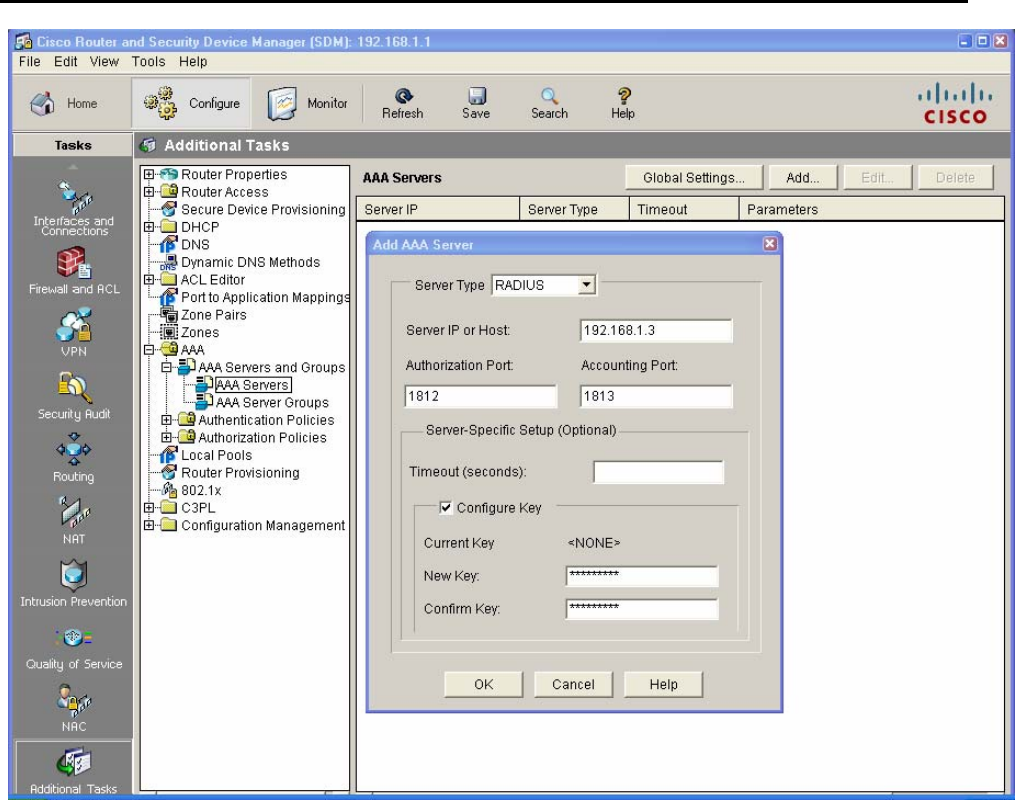Expand the C3PL folder

(x=149, y=508)
